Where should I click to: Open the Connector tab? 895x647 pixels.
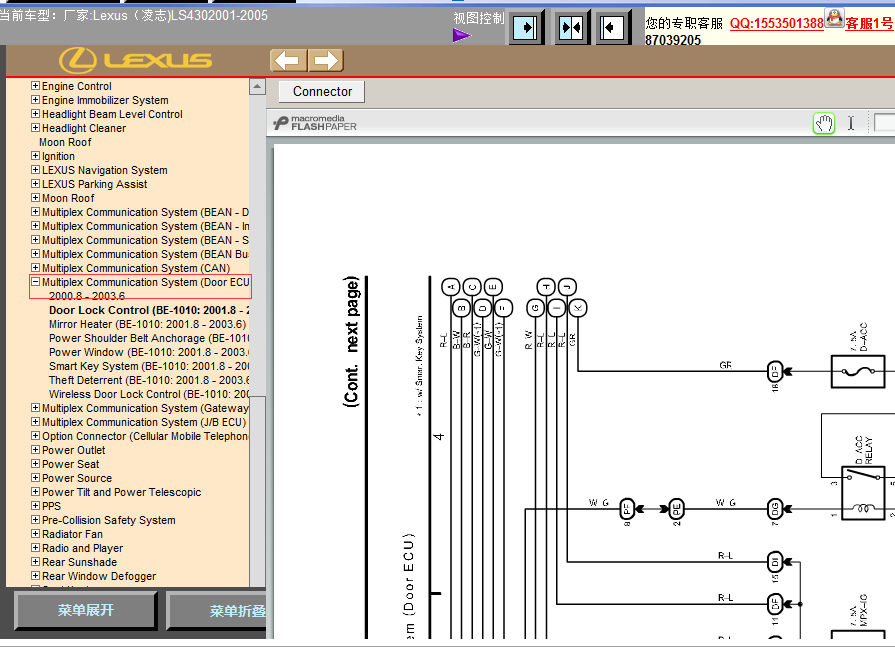click(x=322, y=91)
